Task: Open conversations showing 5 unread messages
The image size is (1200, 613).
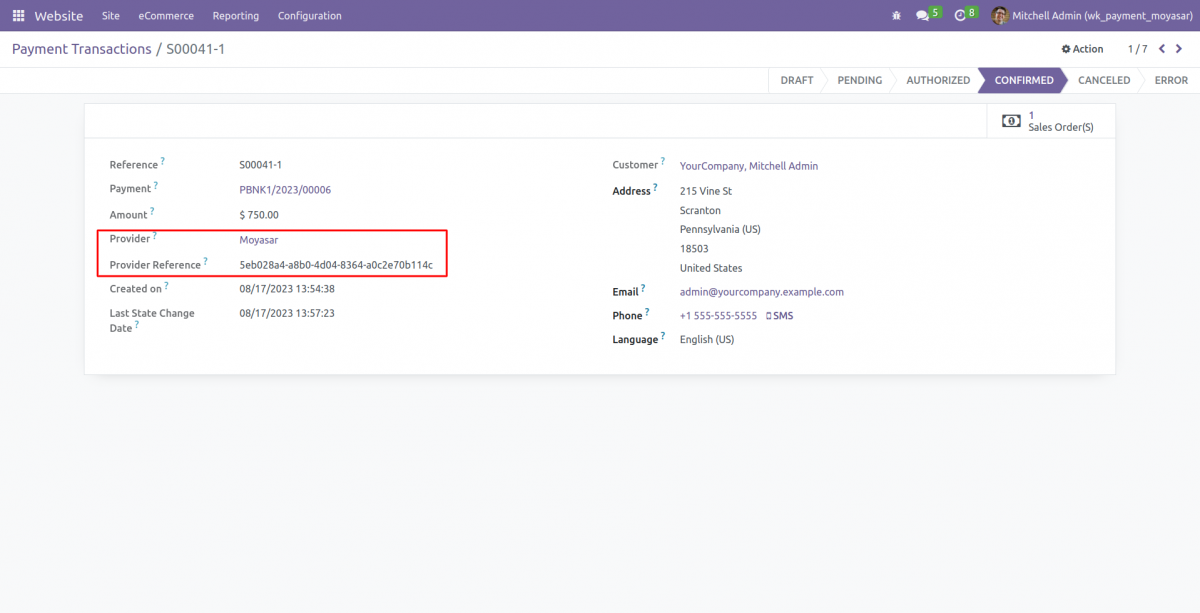Action: [x=922, y=15]
